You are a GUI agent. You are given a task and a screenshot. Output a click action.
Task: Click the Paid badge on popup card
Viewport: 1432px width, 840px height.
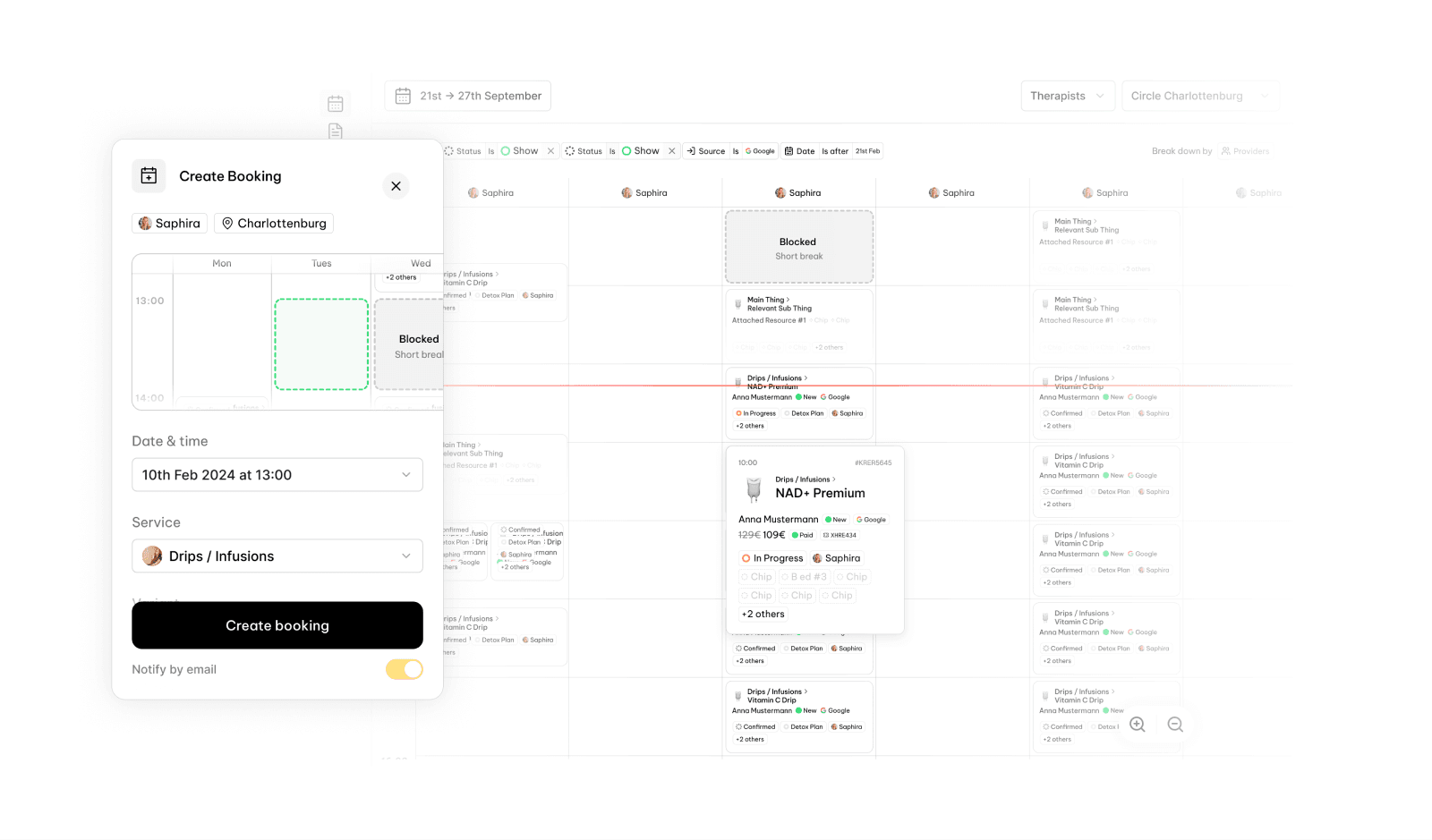[x=803, y=535]
